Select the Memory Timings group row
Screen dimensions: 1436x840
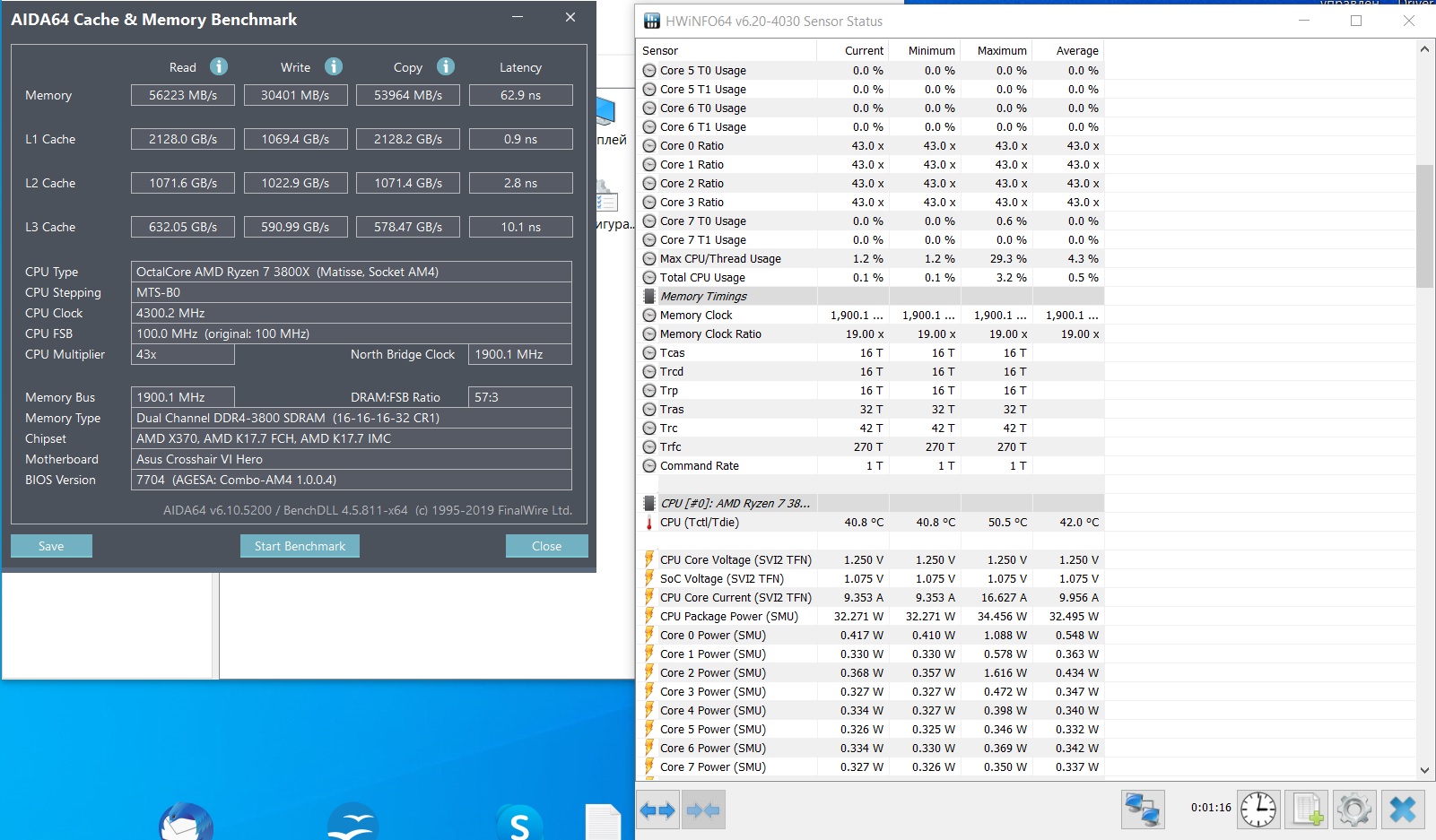tap(870, 296)
